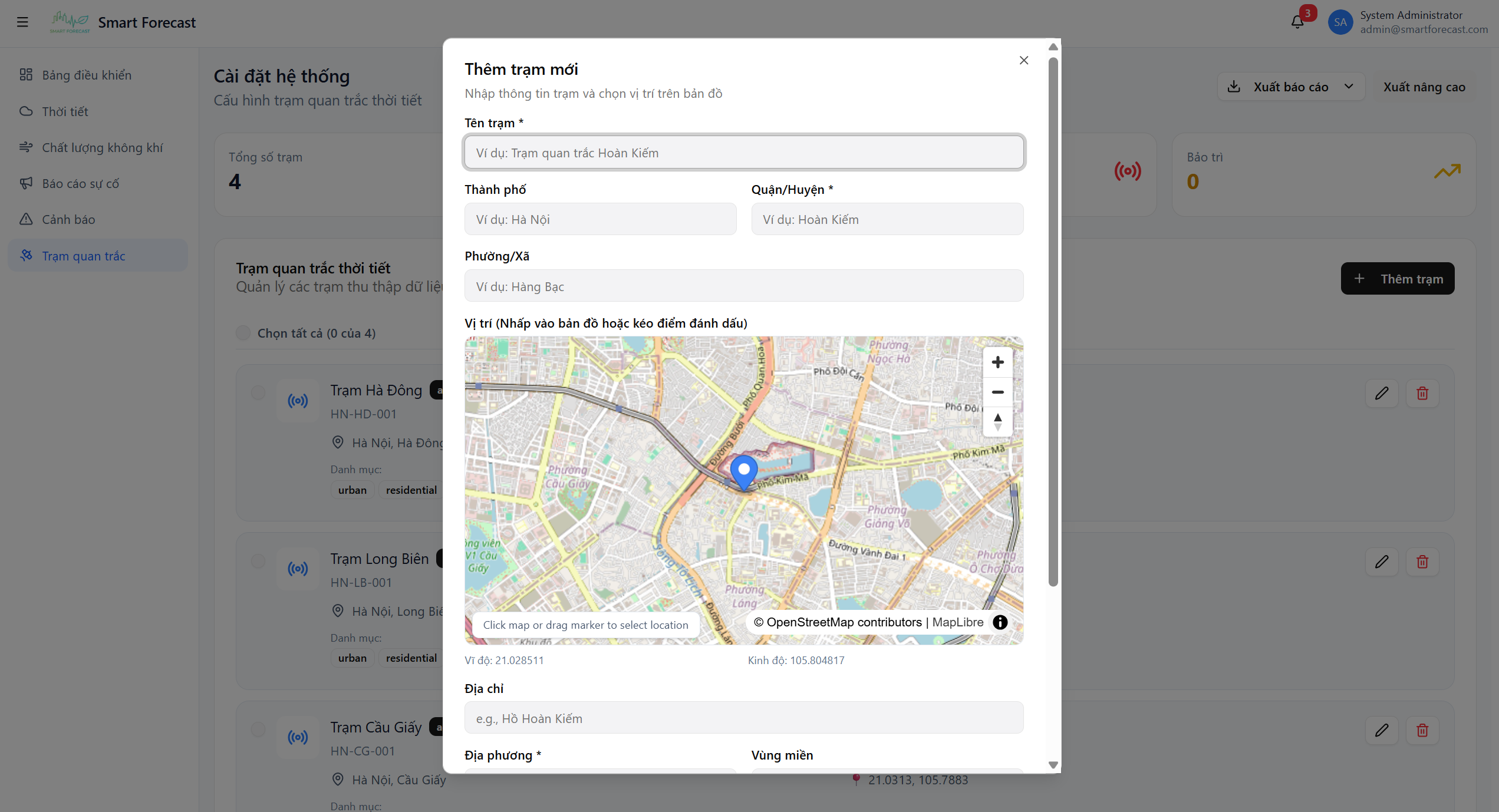Open the hamburger sidebar menu icon
Image resolution: width=1499 pixels, height=812 pixels.
point(22,22)
